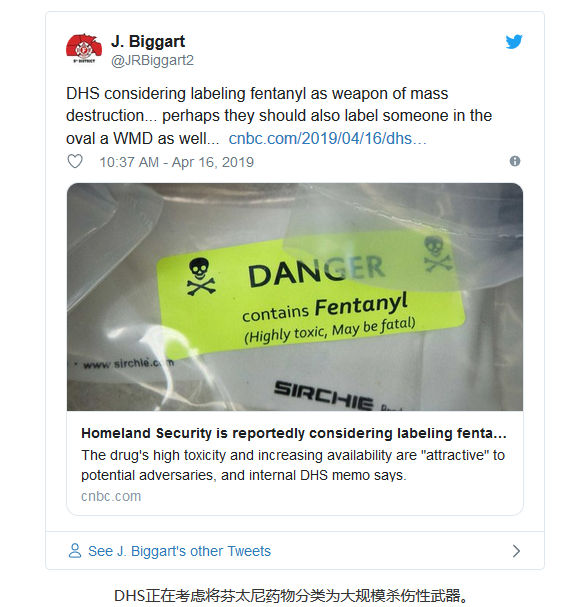Open the J. Biggart display name

148,41
